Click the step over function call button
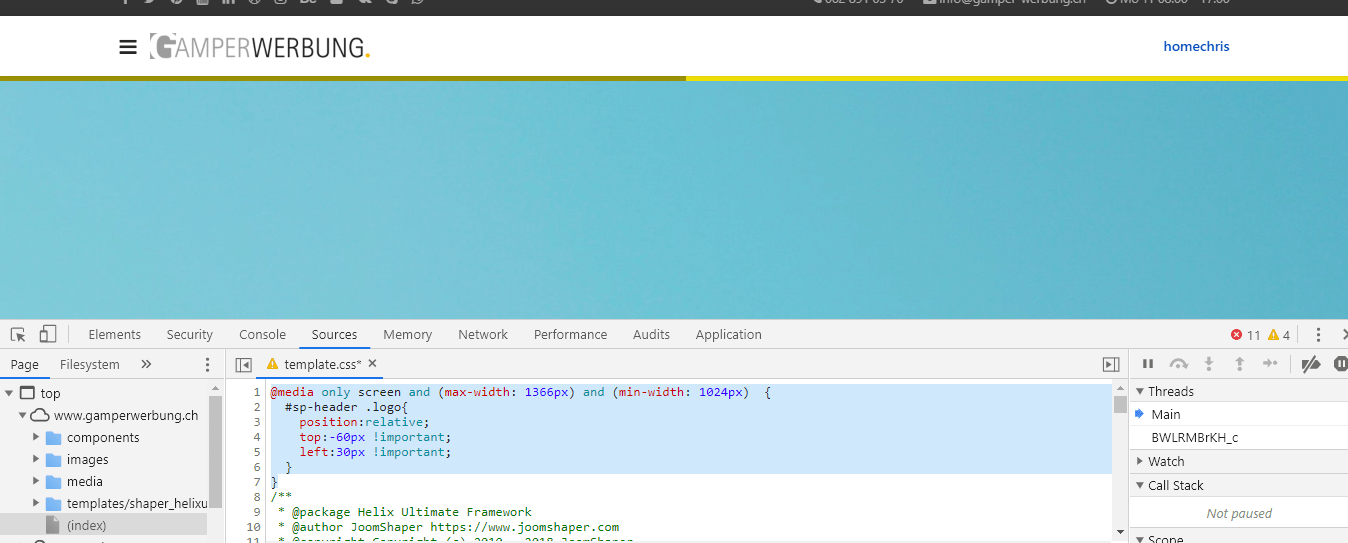Screen dimensions: 1348x543 coord(1179,364)
